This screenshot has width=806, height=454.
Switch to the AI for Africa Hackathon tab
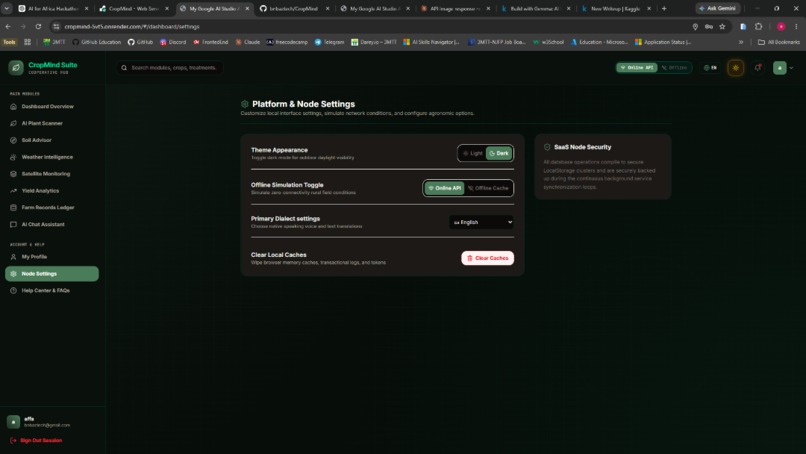point(53,8)
